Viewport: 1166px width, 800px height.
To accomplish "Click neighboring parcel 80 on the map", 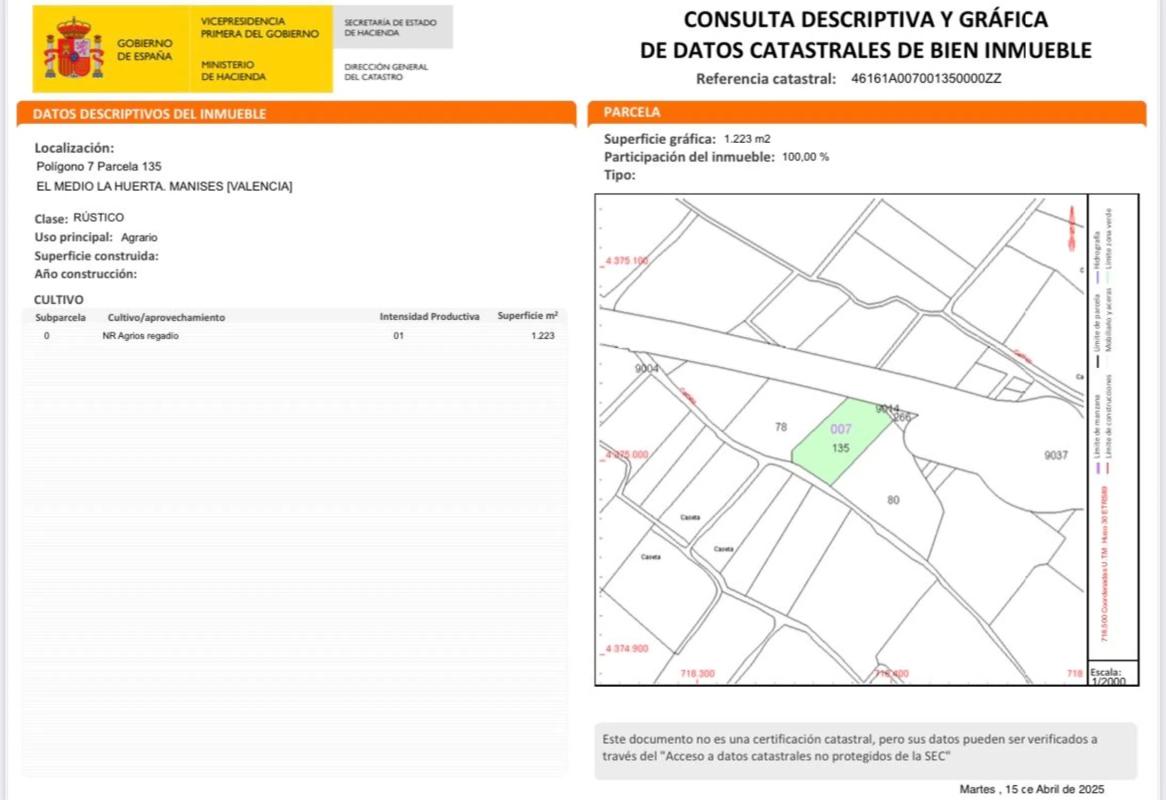I will coord(893,498).
